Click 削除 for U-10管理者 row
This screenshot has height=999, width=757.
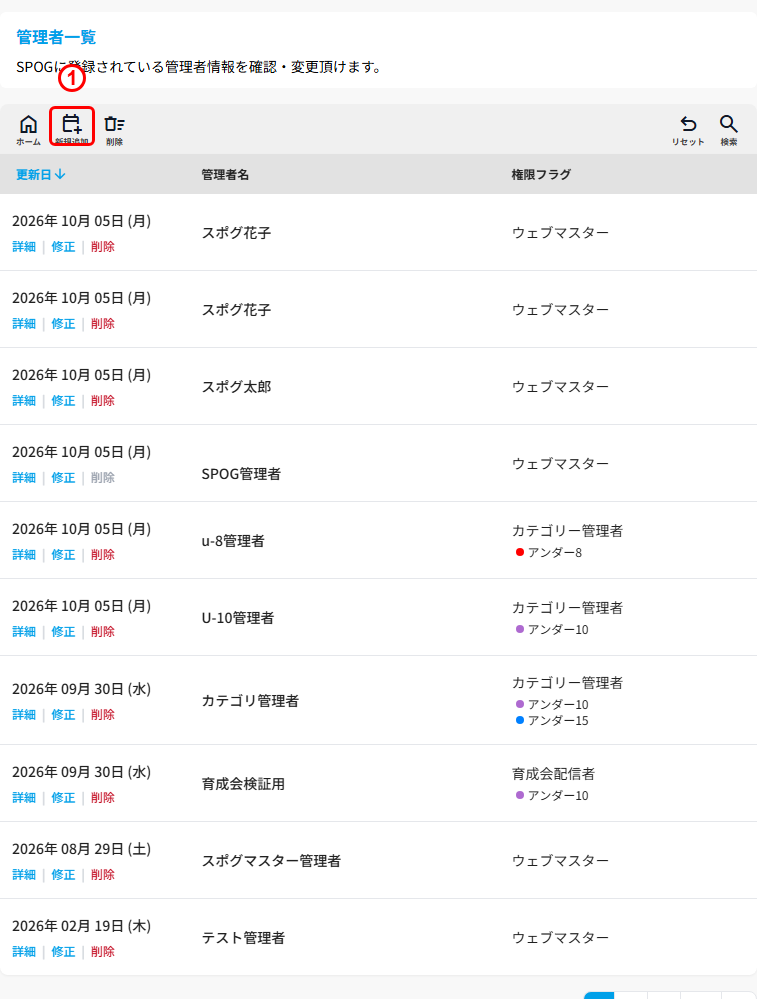tap(103, 631)
